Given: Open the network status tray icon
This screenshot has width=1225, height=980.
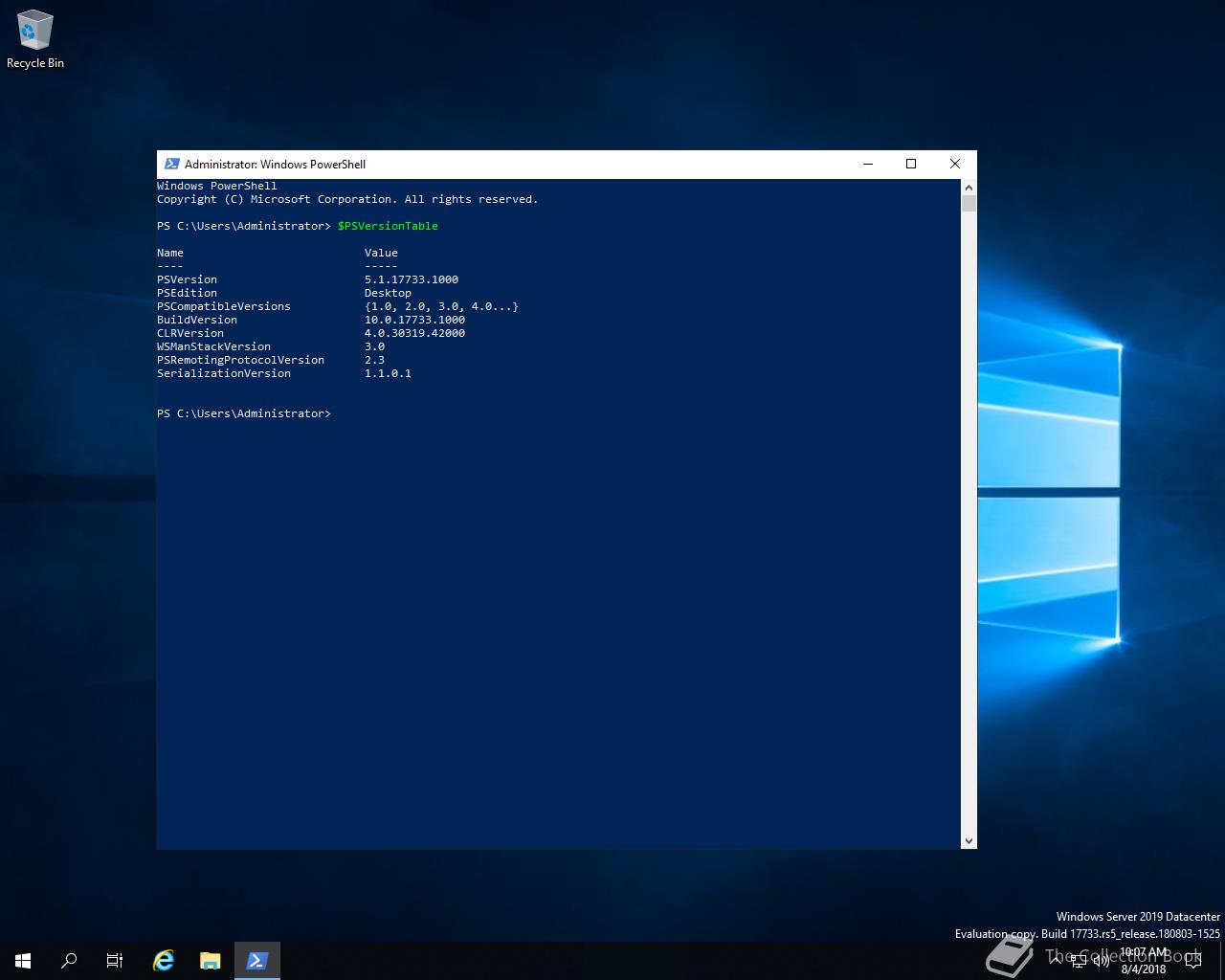Looking at the screenshot, I should (1079, 961).
